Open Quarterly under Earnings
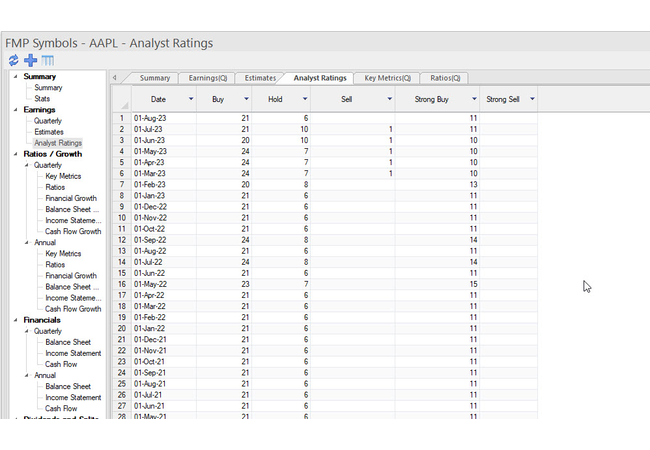Image resolution: width=650 pixels, height=450 pixels. click(48, 121)
